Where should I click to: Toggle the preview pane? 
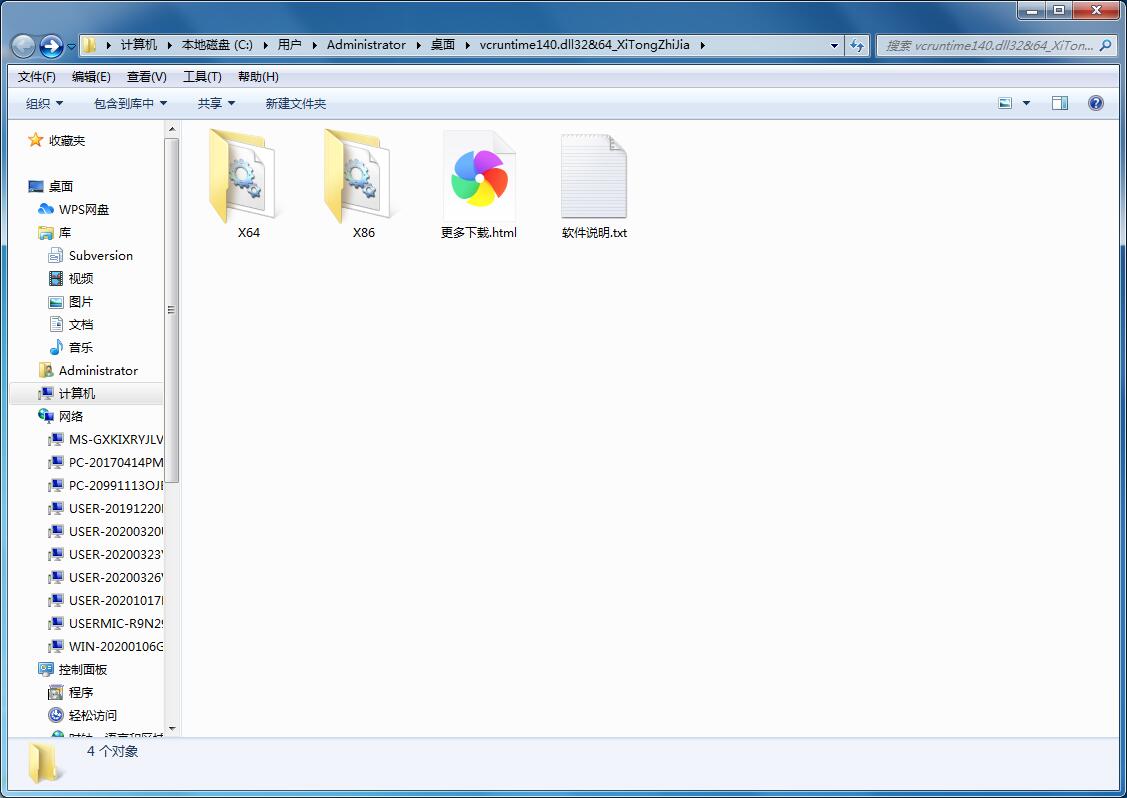pyautogui.click(x=1059, y=104)
